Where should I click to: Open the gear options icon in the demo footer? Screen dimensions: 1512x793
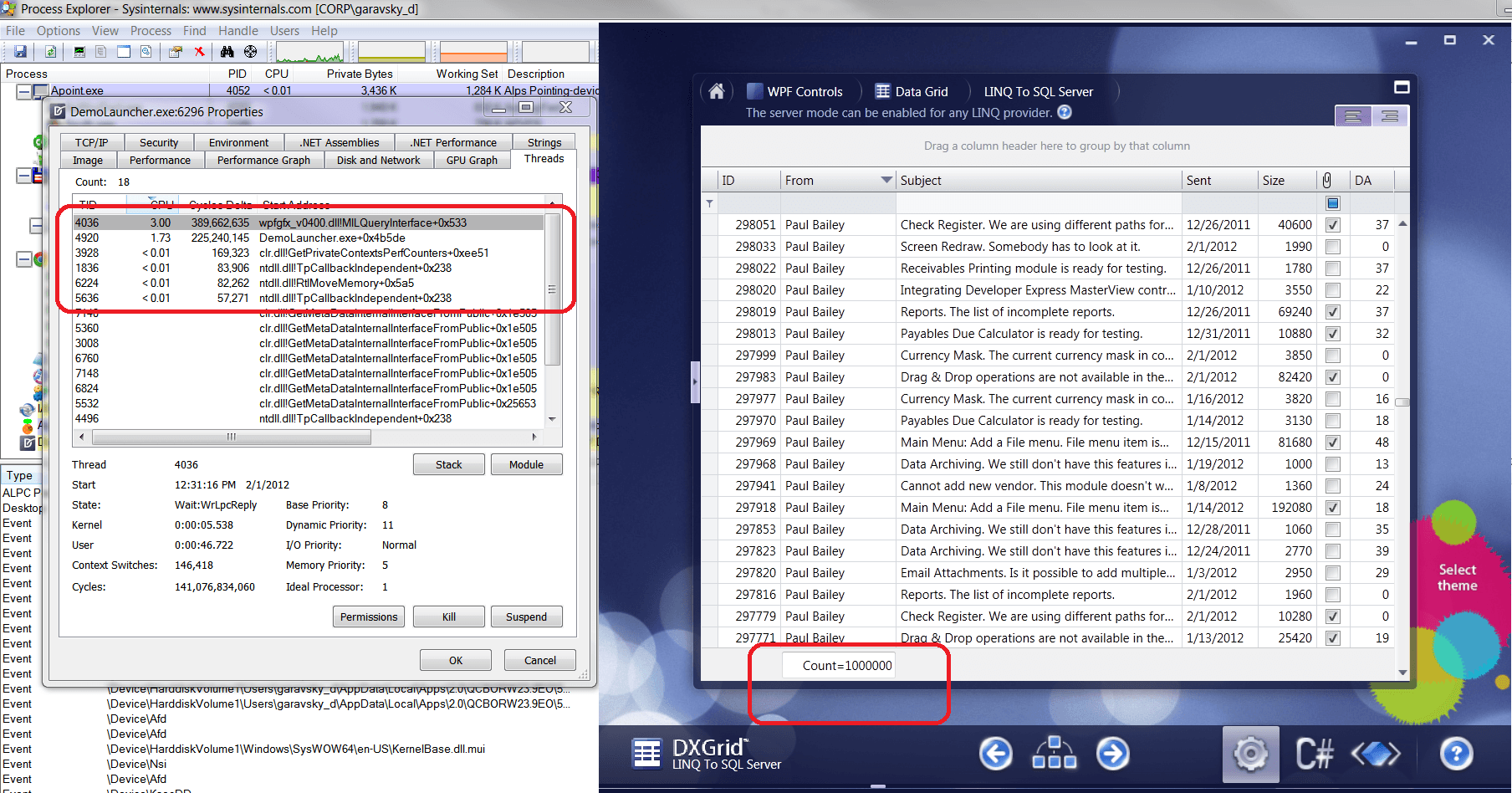tap(1251, 754)
